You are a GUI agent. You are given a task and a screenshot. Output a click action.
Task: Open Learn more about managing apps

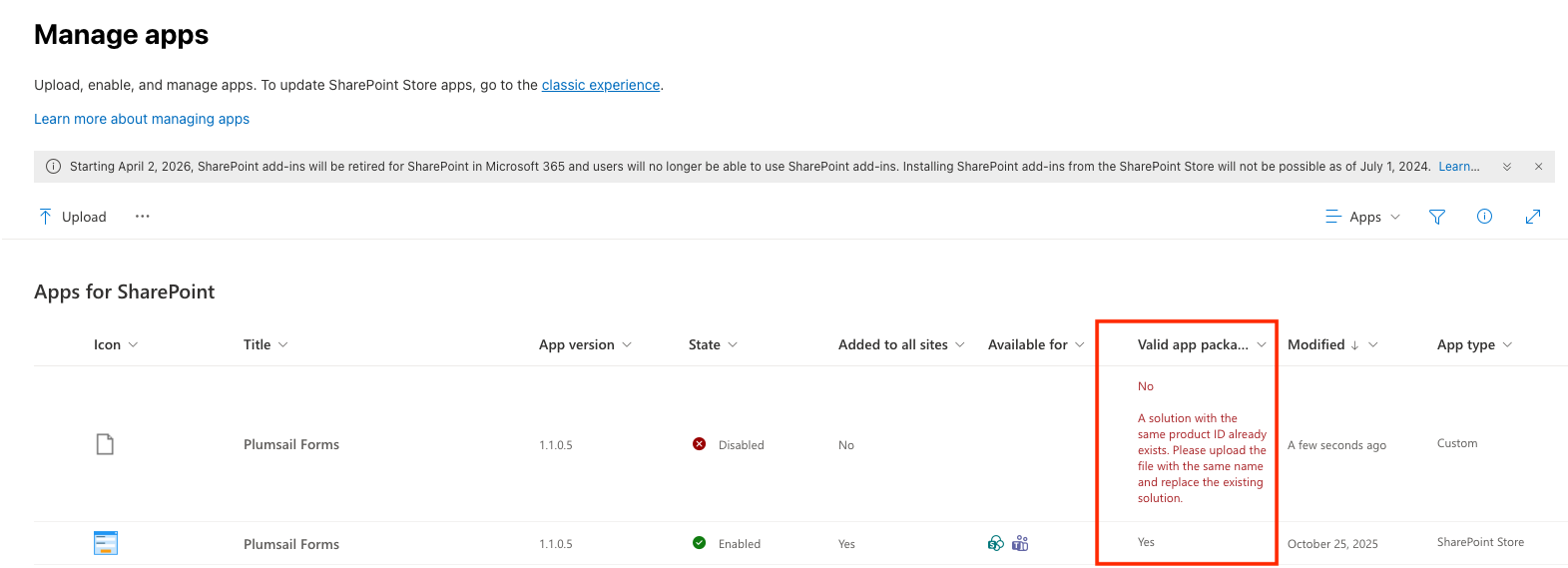tap(142, 119)
